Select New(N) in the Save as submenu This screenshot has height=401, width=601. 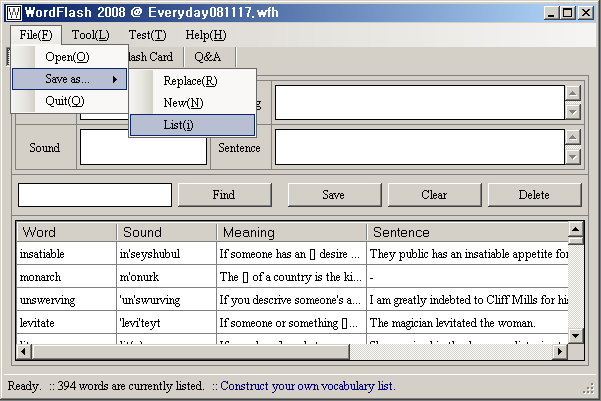tap(192, 103)
